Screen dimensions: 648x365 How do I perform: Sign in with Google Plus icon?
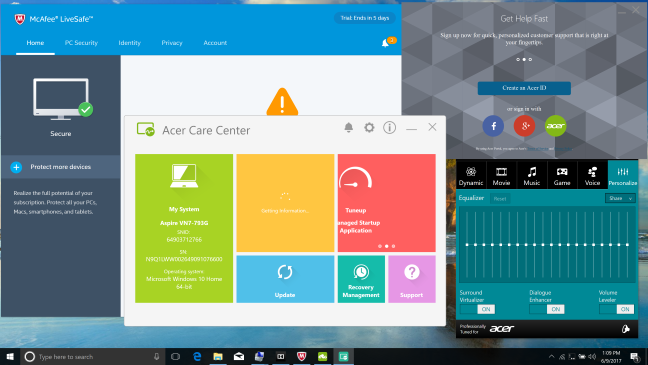tap(524, 126)
